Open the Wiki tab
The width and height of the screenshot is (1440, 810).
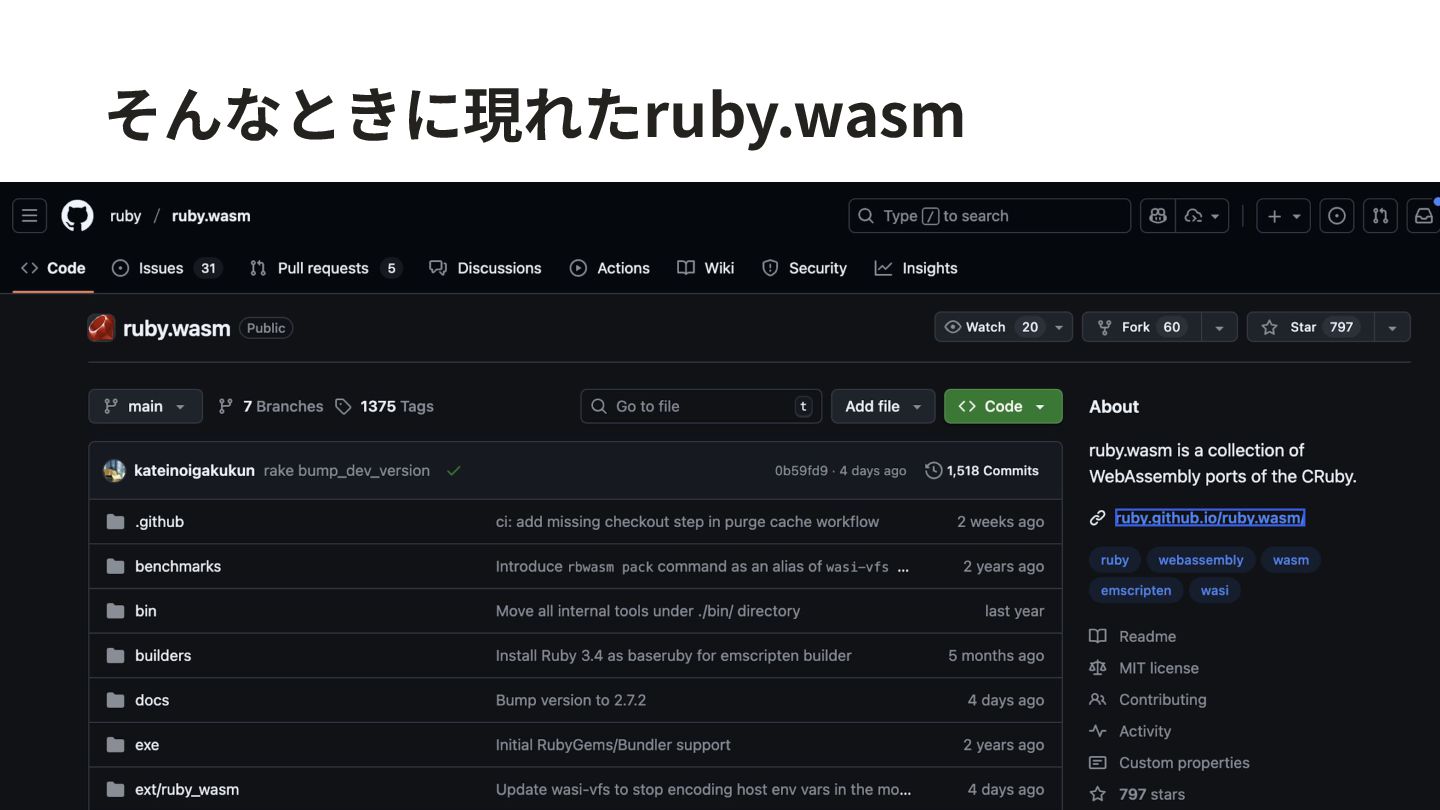click(706, 268)
